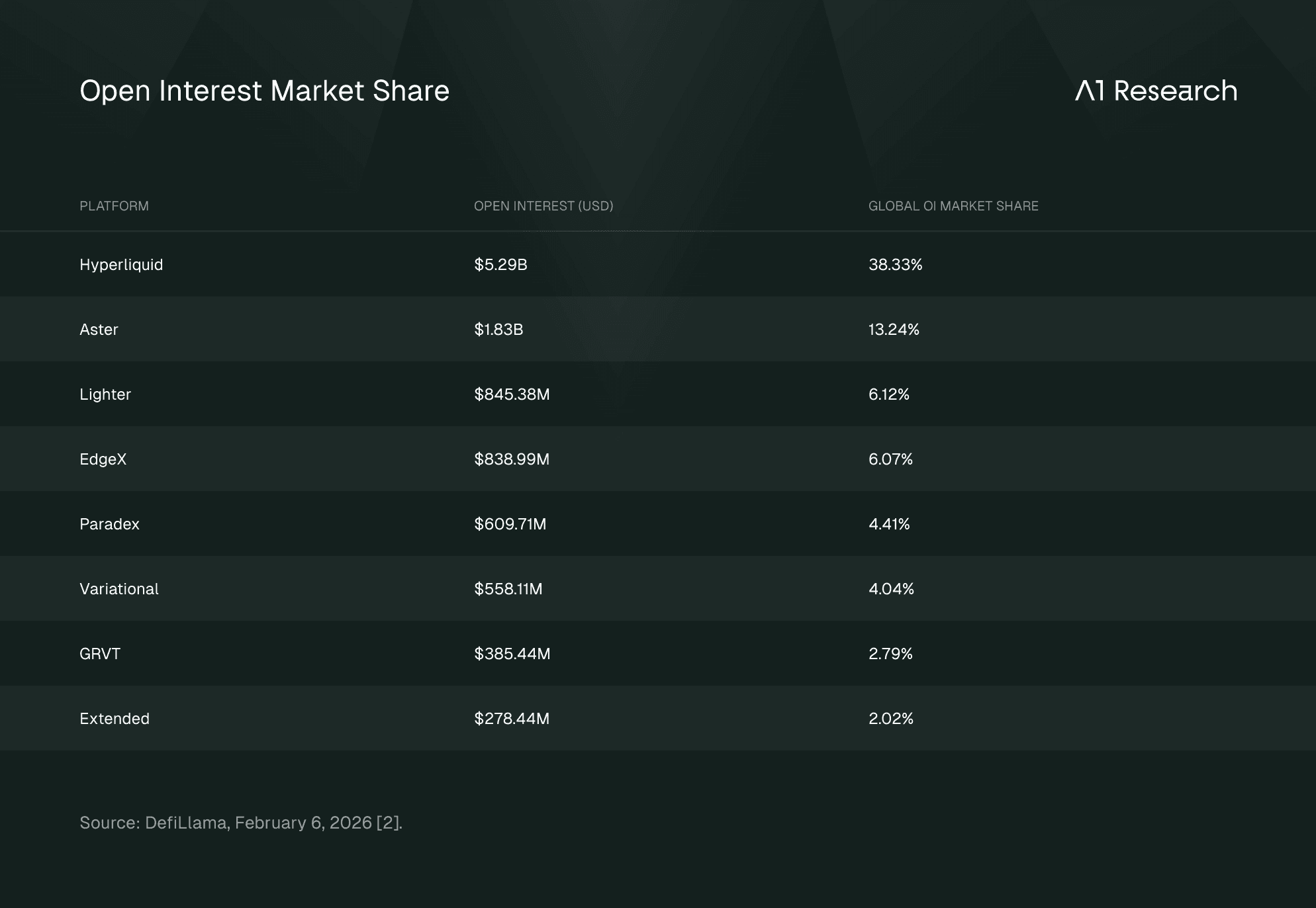
Task: Select the Paradex row label
Action: (x=109, y=524)
